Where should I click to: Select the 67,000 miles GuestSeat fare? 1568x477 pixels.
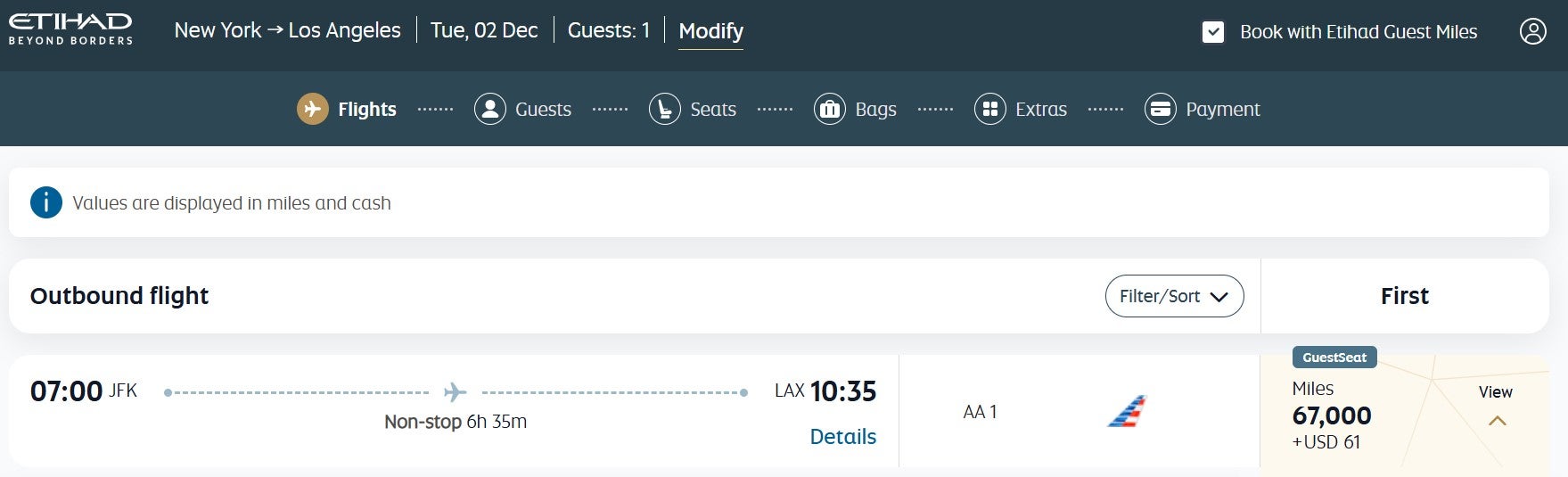coord(1332,415)
